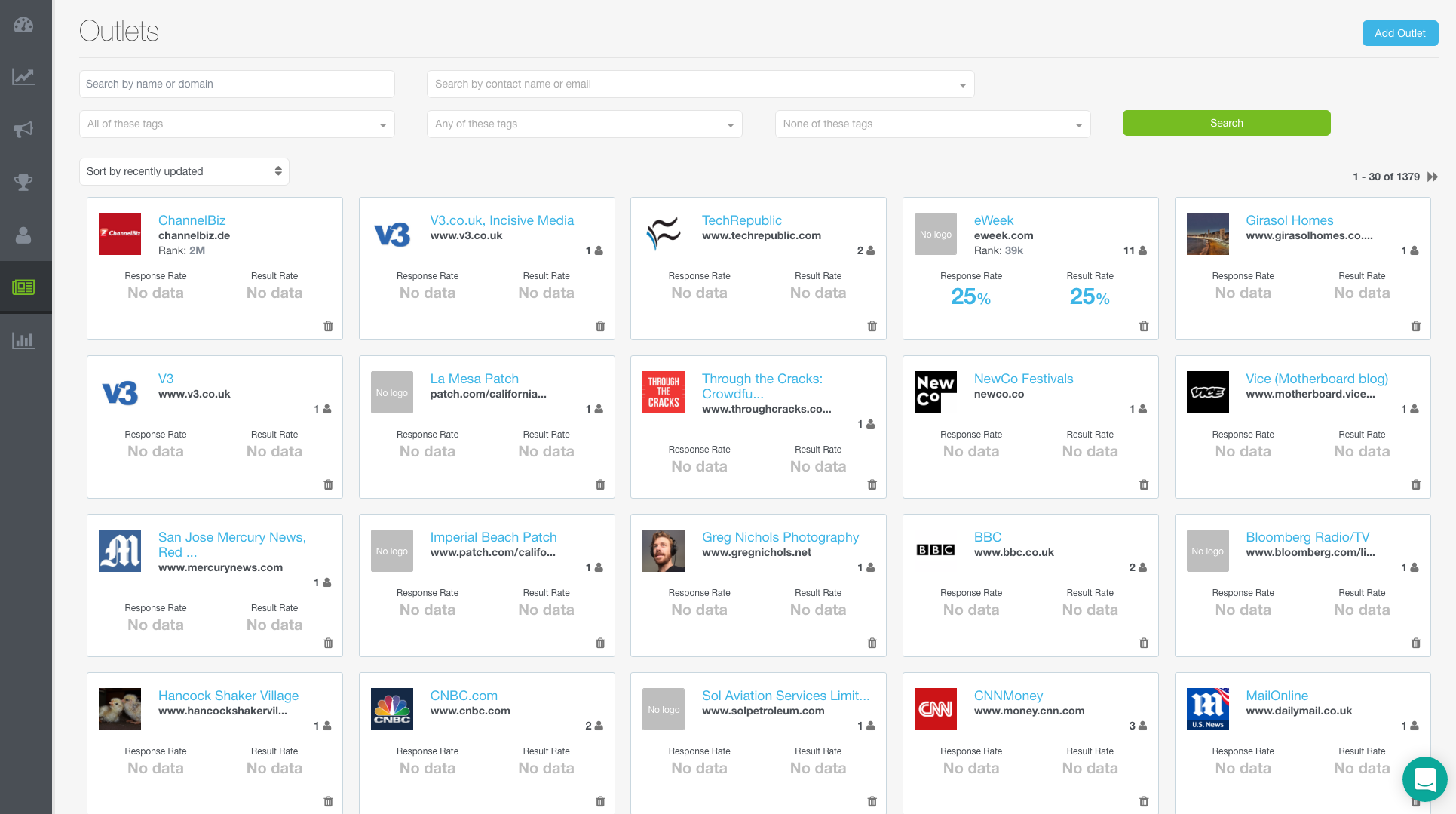Click the www.bbc.co.uk domain text
This screenshot has width=1456, height=814.
1014,552
